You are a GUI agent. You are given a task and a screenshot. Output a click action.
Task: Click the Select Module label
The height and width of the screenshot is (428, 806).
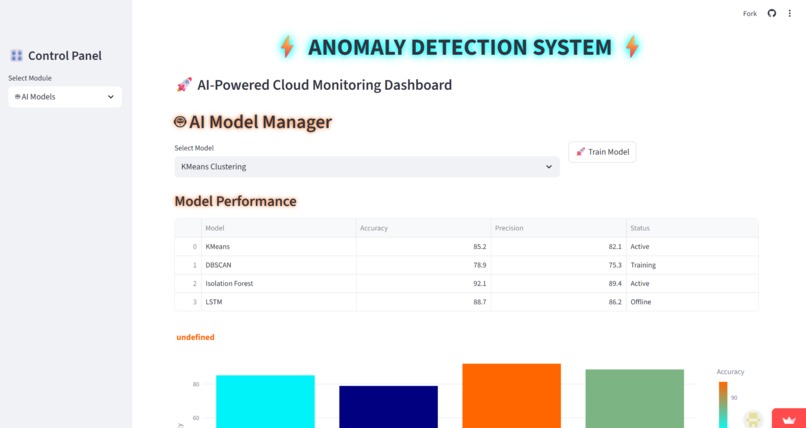click(30, 78)
